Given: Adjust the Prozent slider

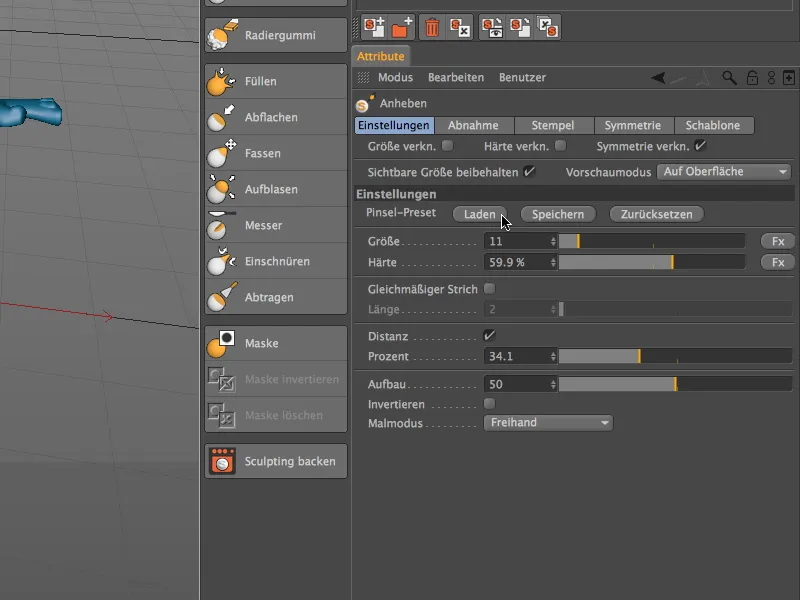Looking at the screenshot, I should point(676,356).
